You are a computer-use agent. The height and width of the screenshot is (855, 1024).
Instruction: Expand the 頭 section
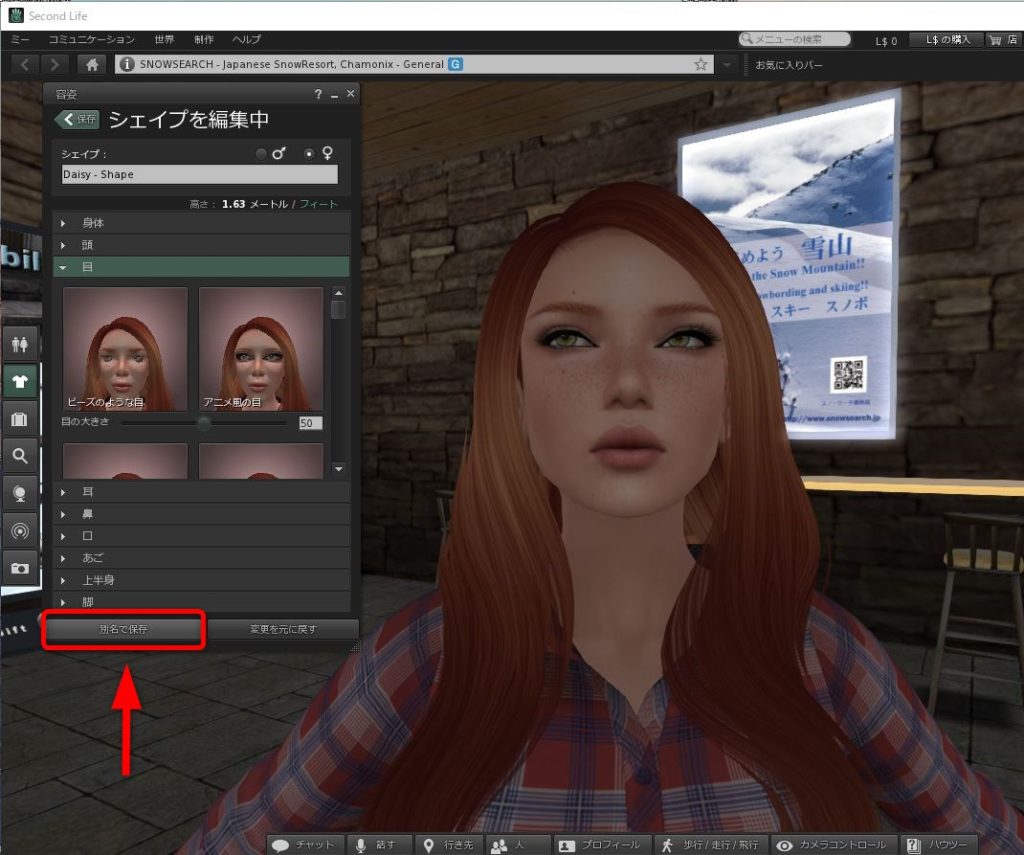201,246
